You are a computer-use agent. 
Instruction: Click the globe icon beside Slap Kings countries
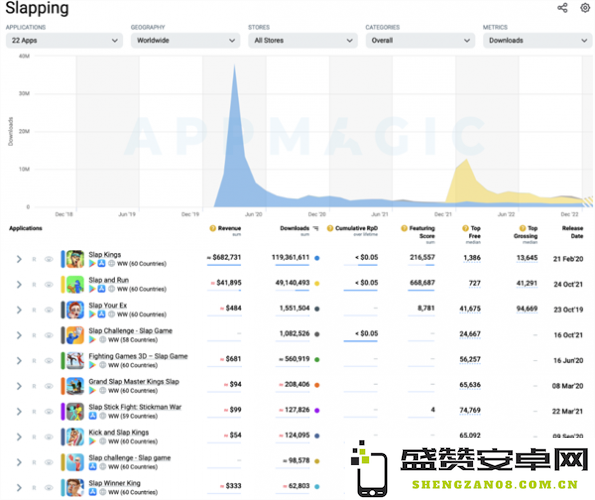[x=112, y=264]
